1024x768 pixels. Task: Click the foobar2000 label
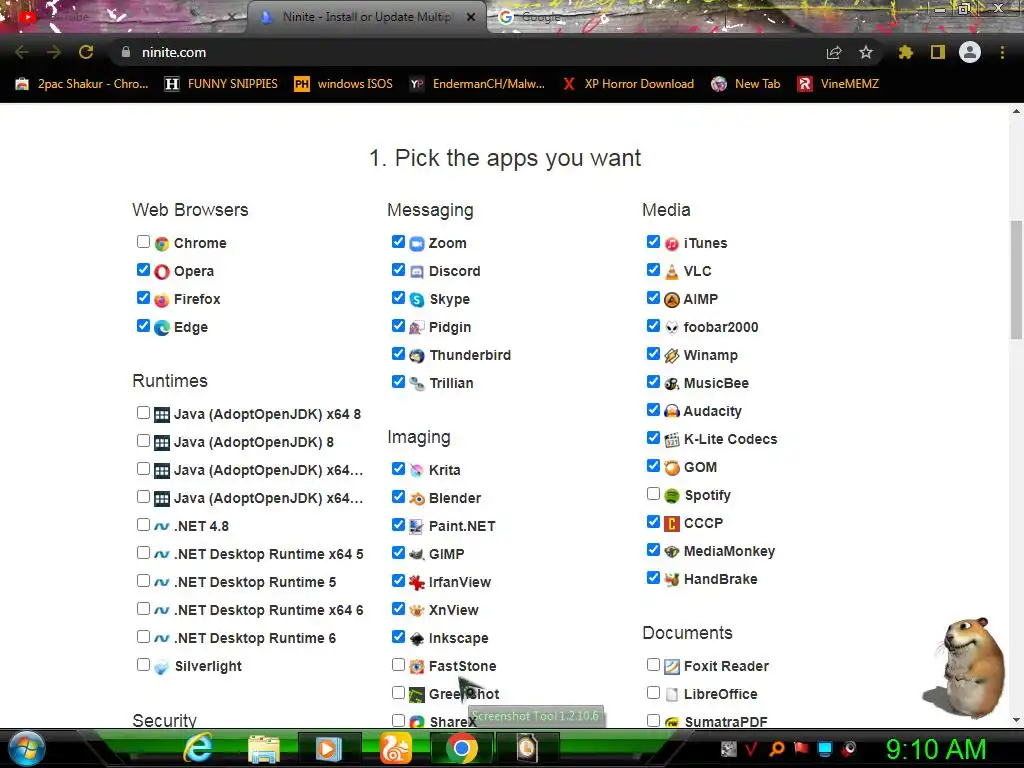(721, 327)
